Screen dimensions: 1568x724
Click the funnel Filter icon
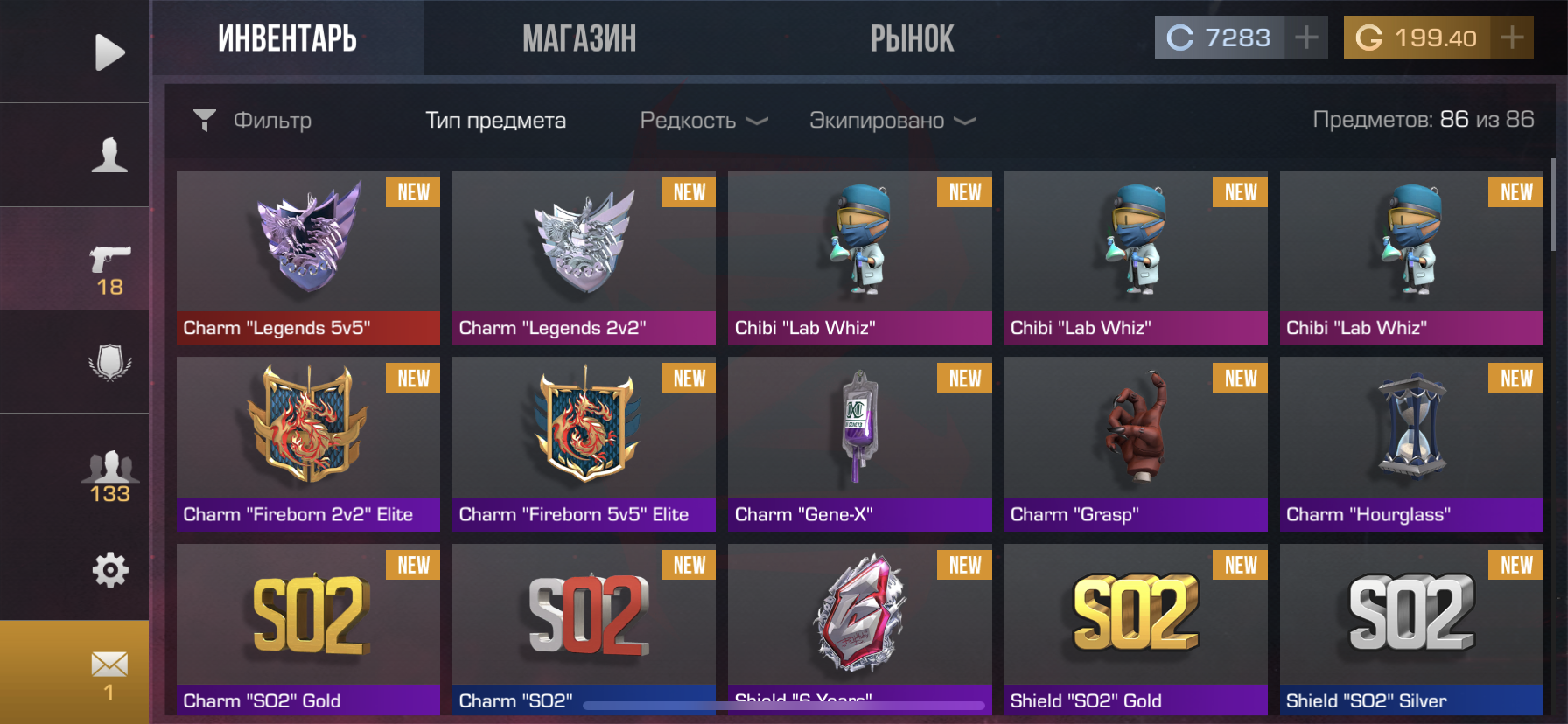click(205, 120)
